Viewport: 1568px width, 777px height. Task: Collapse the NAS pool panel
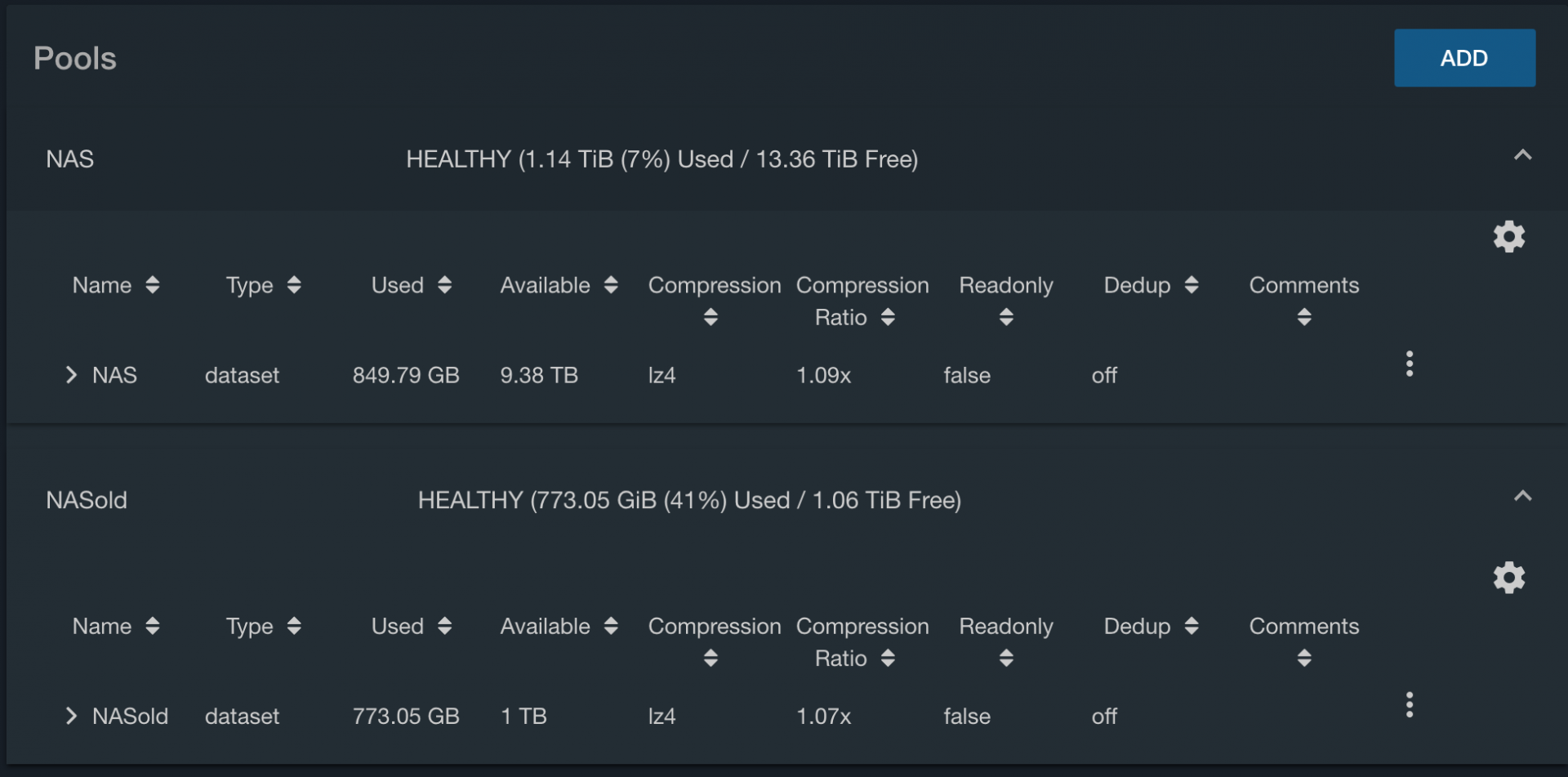pyautogui.click(x=1522, y=155)
